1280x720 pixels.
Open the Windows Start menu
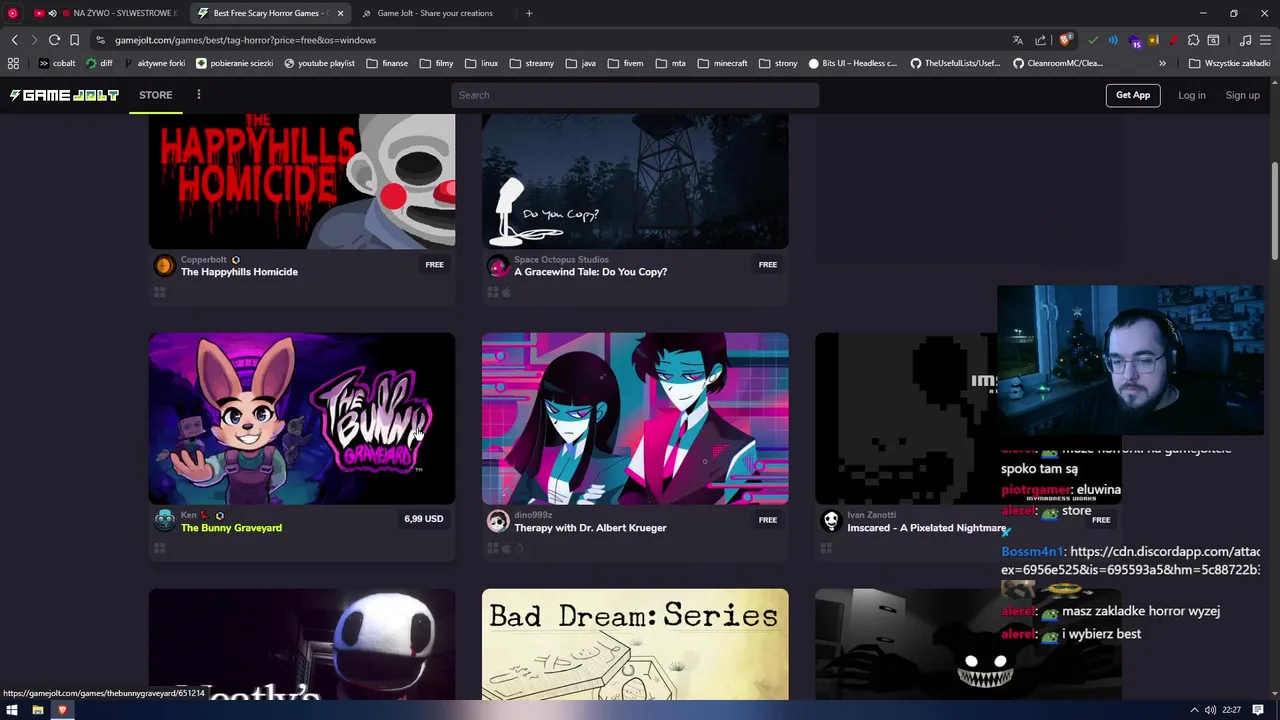[12, 710]
